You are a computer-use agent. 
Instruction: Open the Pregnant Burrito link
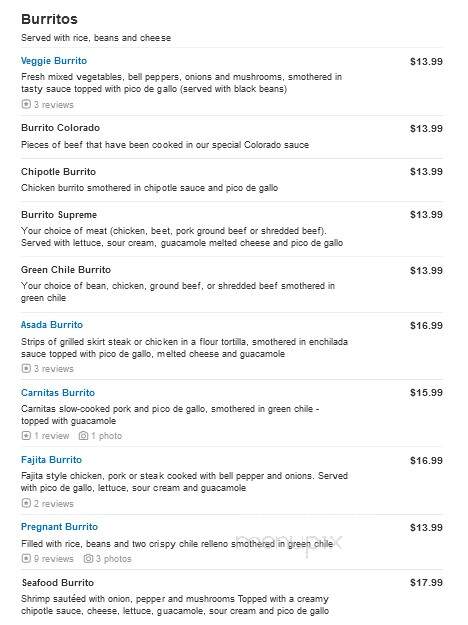(x=59, y=527)
